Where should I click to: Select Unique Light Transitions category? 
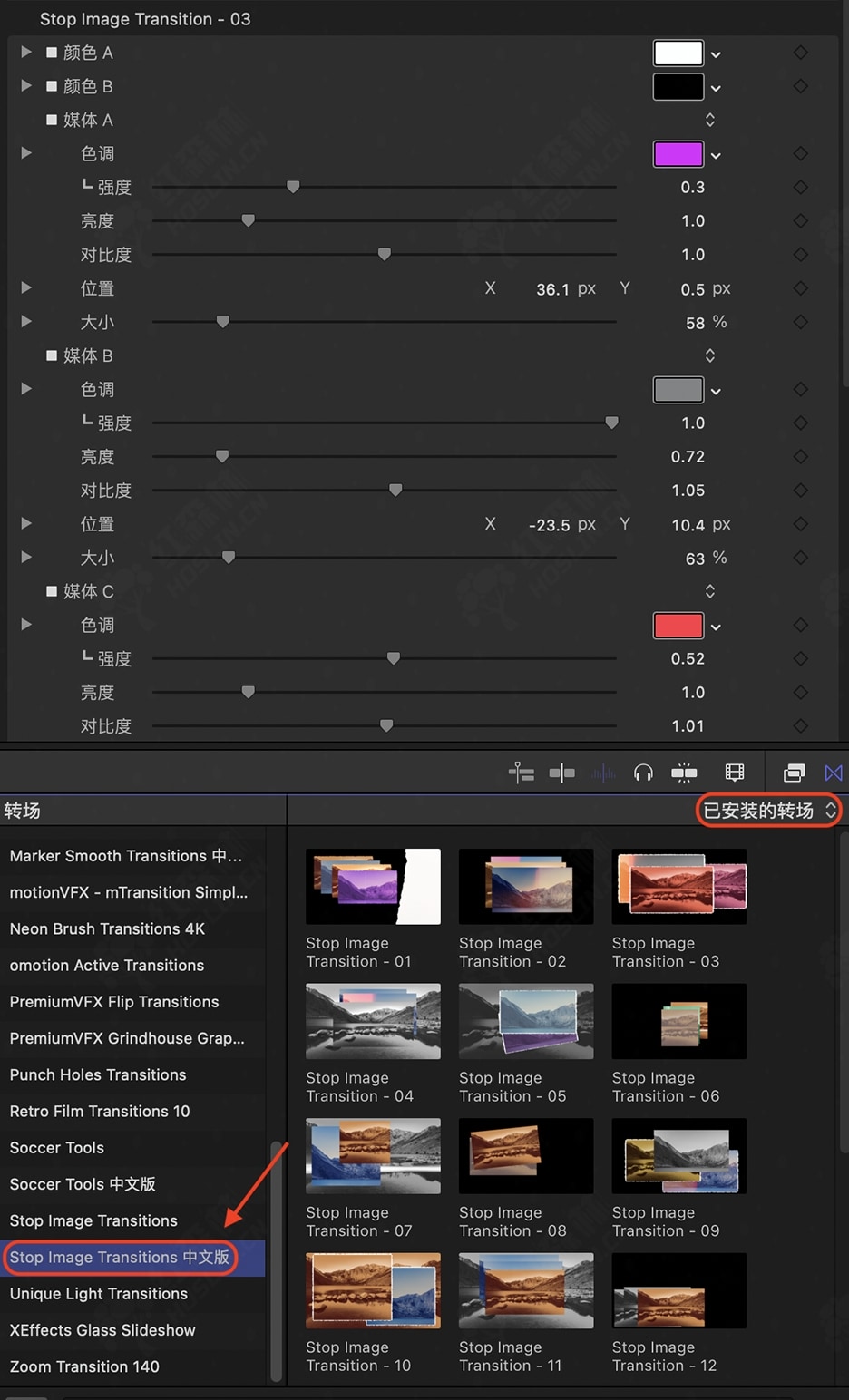tap(99, 1294)
